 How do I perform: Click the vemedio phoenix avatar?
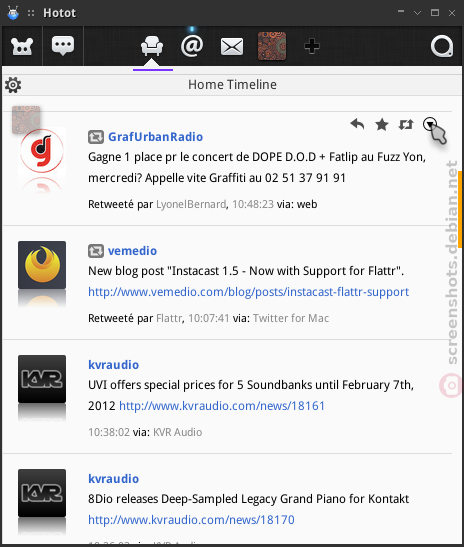pos(42,265)
